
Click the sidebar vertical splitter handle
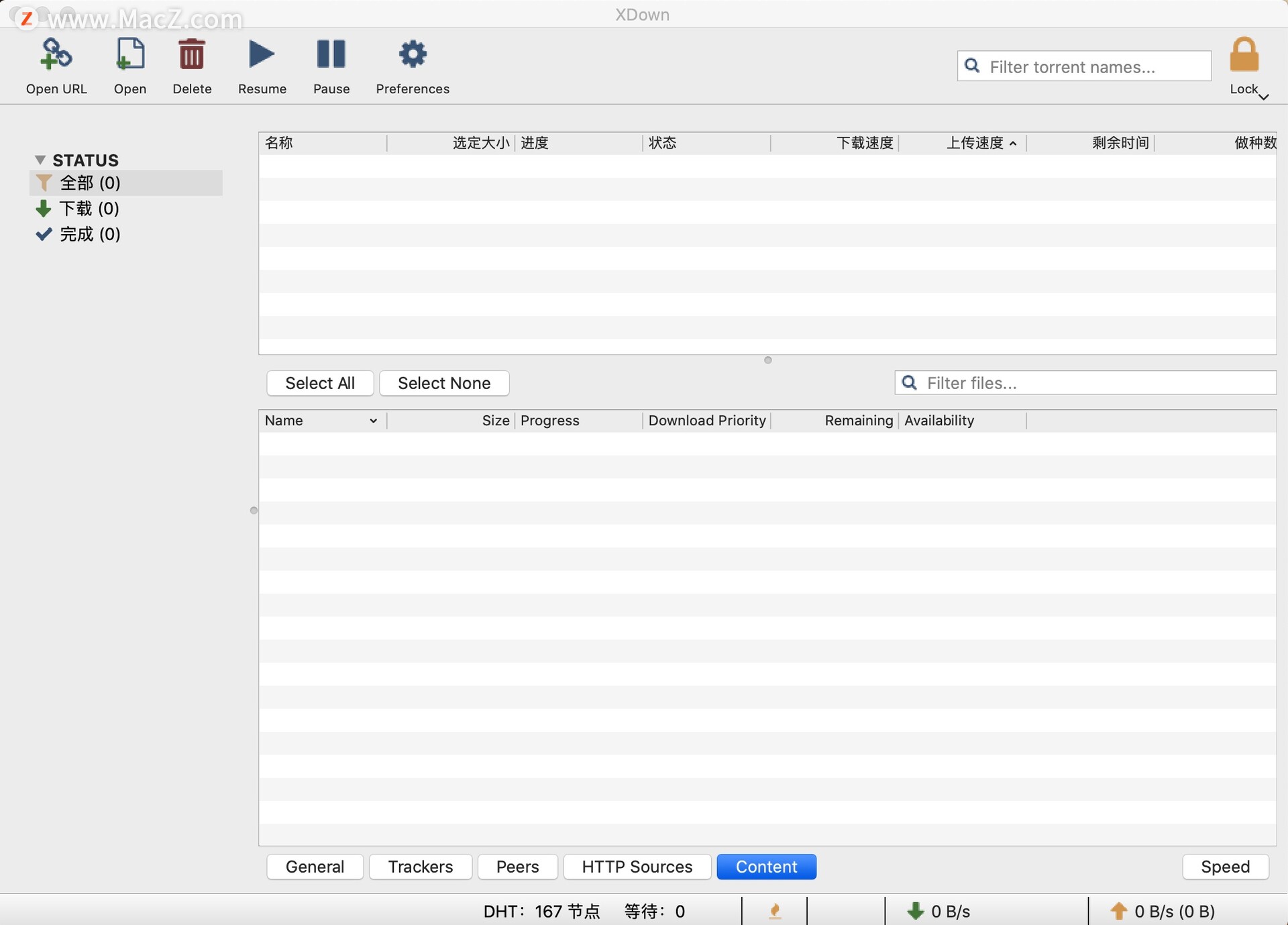(254, 510)
